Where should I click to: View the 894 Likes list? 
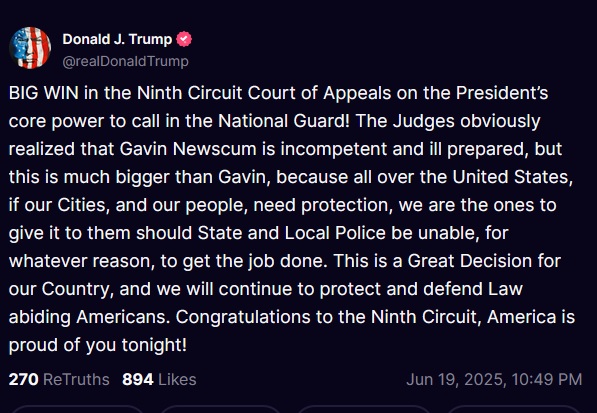click(x=159, y=380)
